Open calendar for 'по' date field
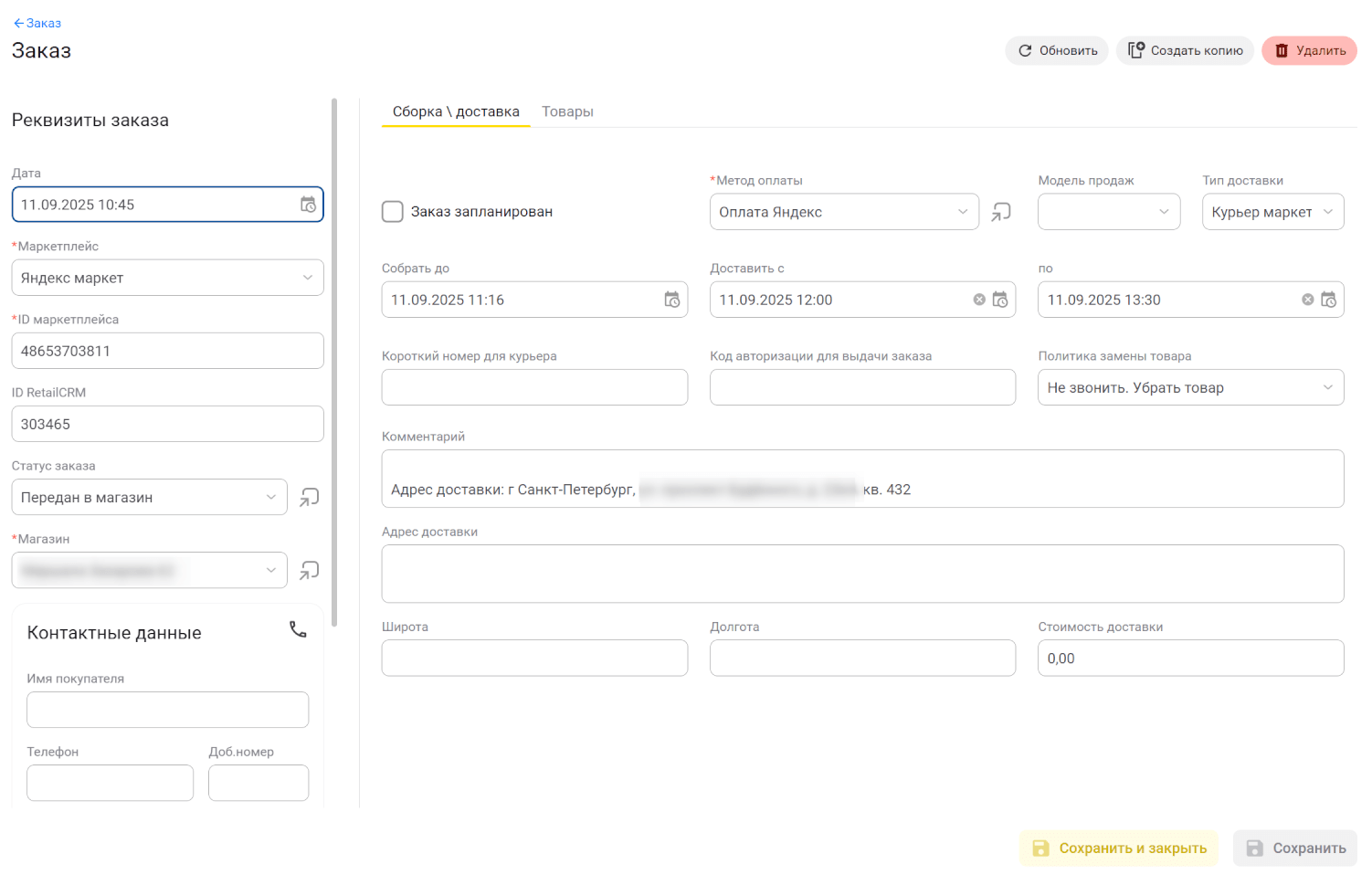 [x=1328, y=300]
